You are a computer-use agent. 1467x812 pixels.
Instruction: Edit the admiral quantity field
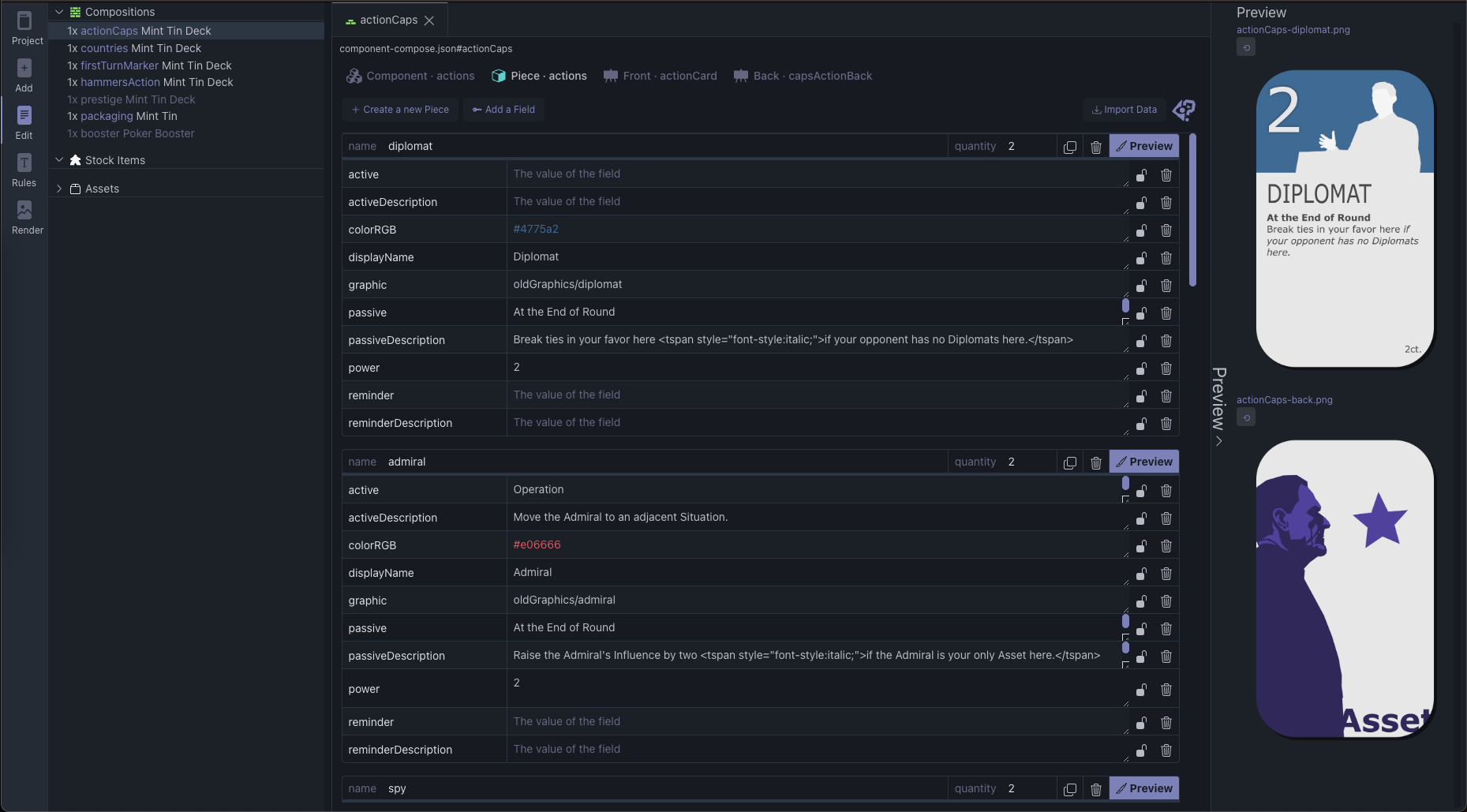click(1028, 462)
